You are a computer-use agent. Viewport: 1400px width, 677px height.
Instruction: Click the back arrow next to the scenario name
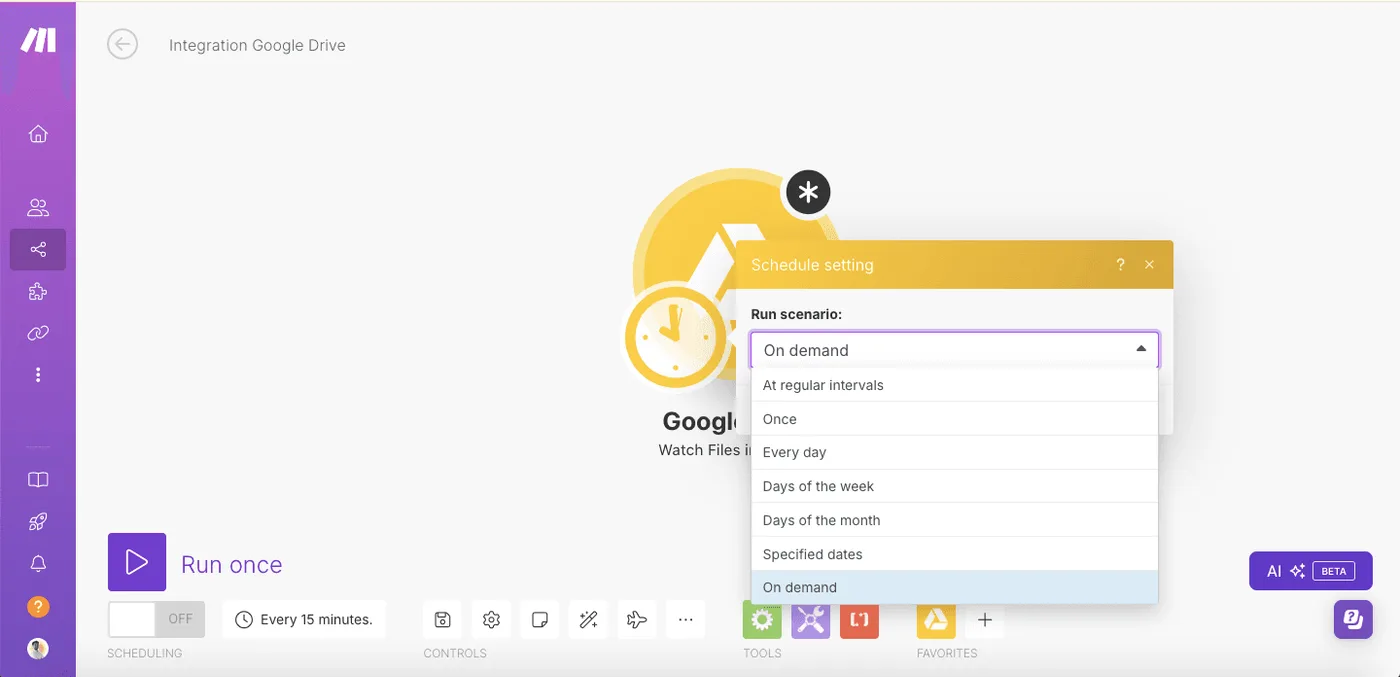click(x=122, y=44)
